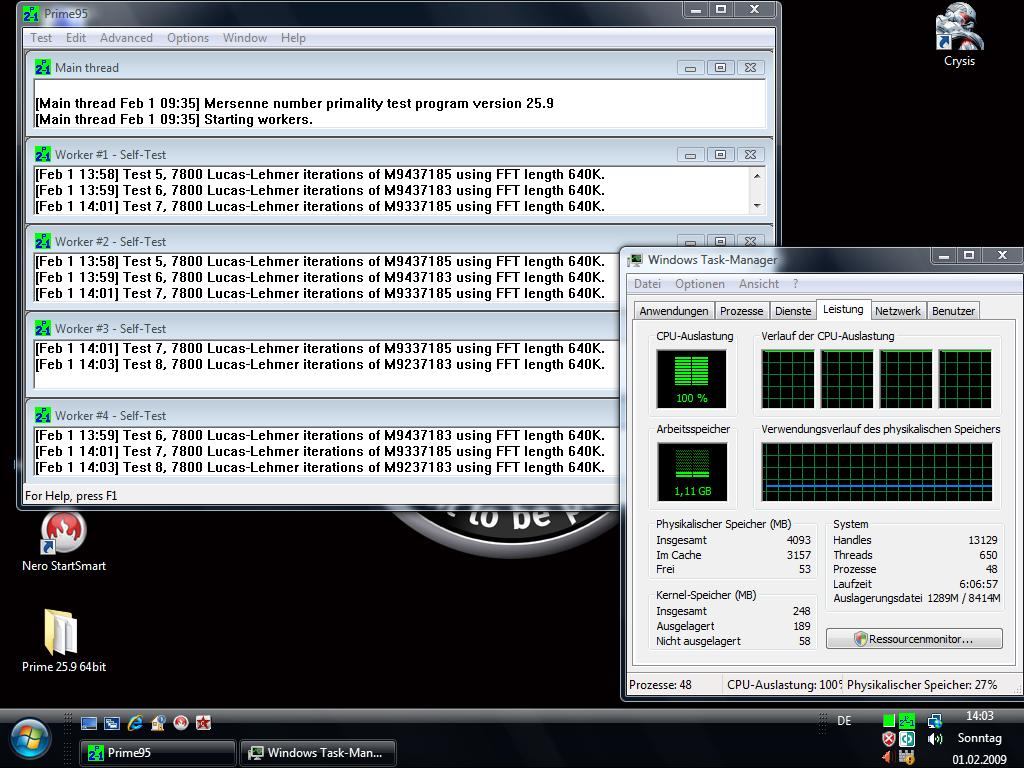Screen dimensions: 1024x768
Task: Click the Worker #4 window icon
Action: point(42,415)
